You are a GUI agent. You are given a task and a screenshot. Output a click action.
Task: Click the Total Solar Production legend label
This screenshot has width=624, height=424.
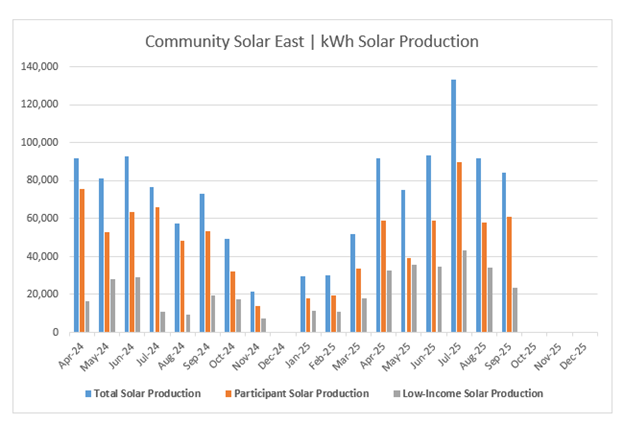point(146,393)
